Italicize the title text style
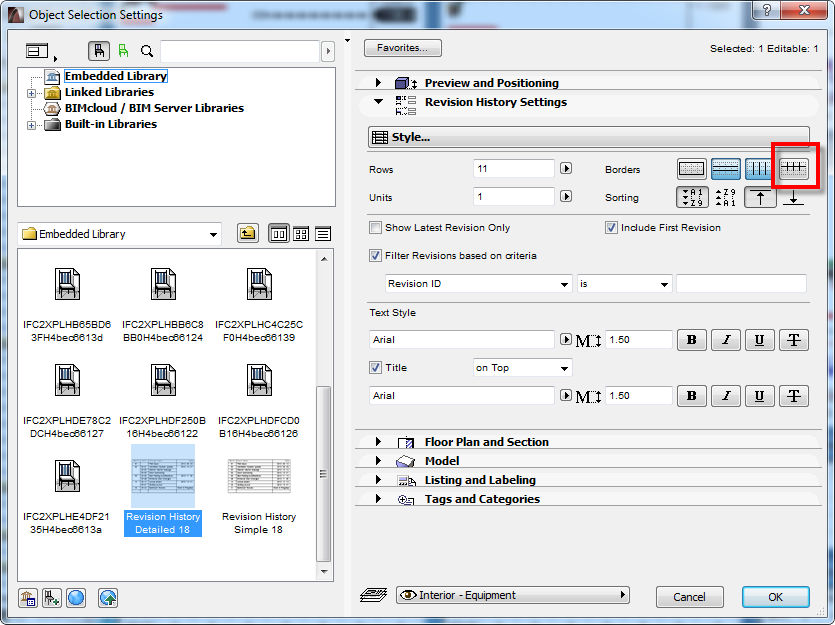 (x=725, y=395)
